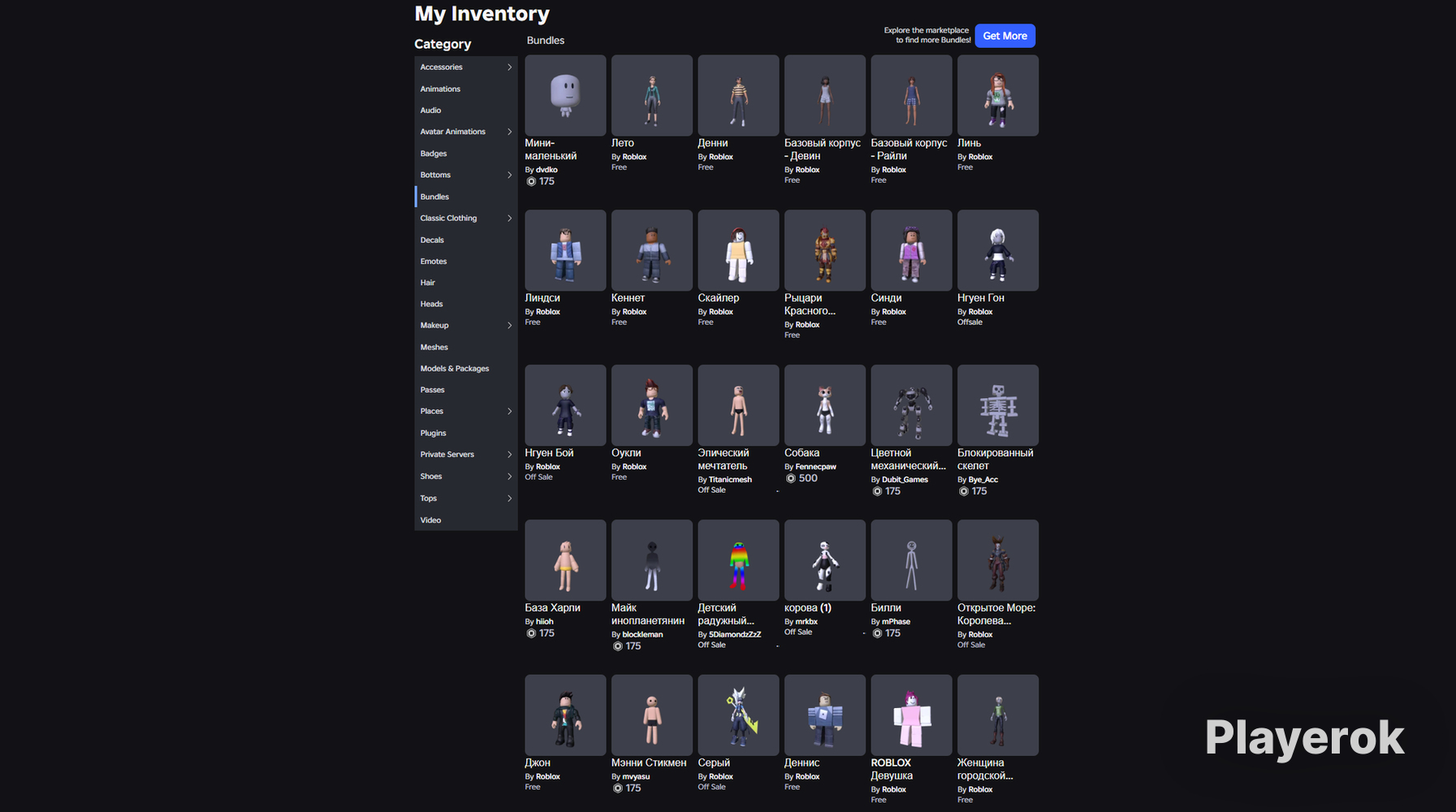The height and width of the screenshot is (812, 1456).
Task: Expand the Bottoms category chevron
Action: coord(509,175)
